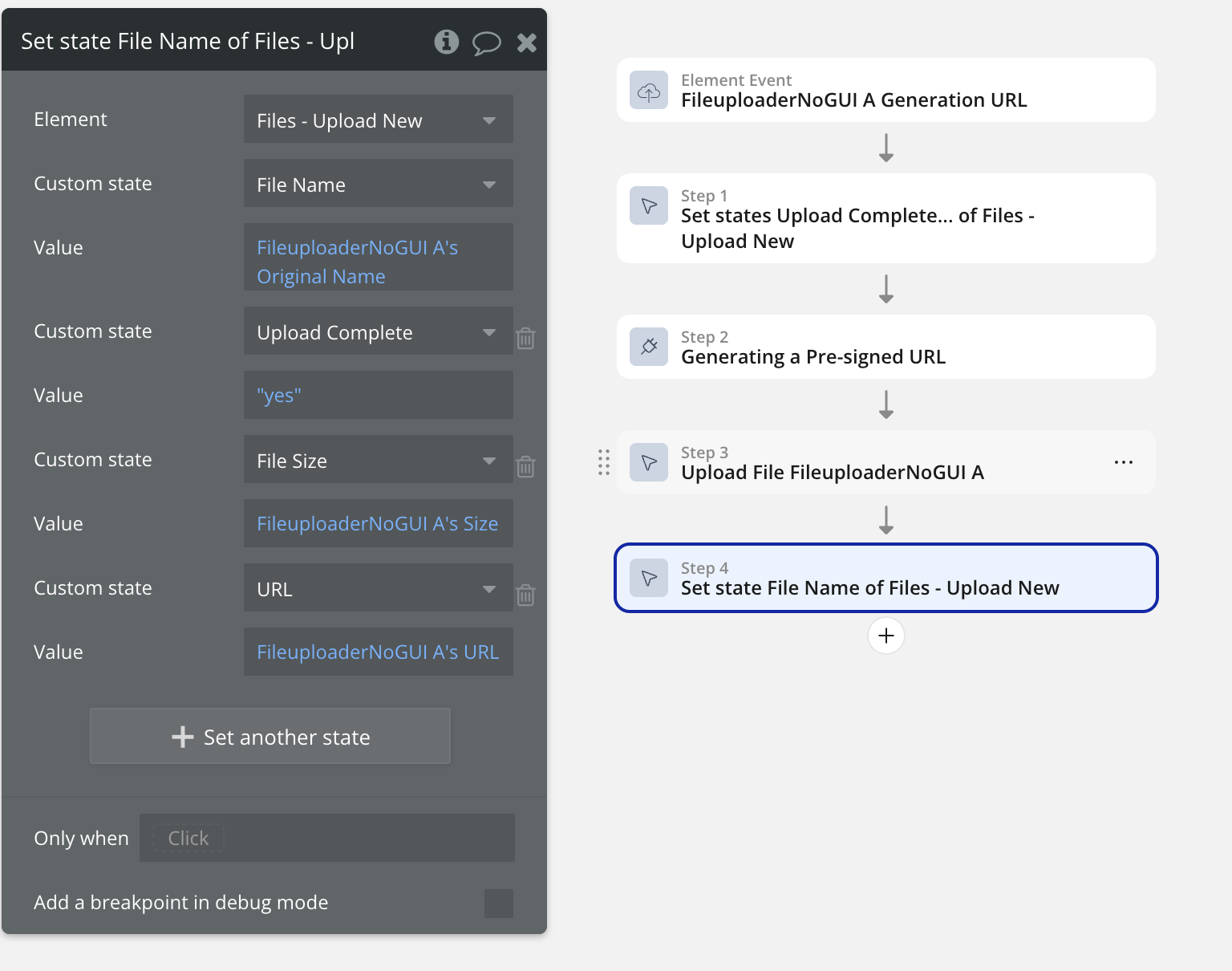Select Step 1 Set states Upload Complete
Image resolution: width=1232 pixels, height=971 pixels.
click(x=886, y=218)
